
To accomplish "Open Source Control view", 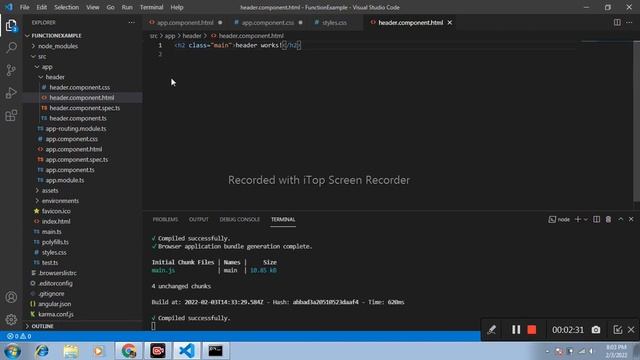I will [x=11, y=70].
